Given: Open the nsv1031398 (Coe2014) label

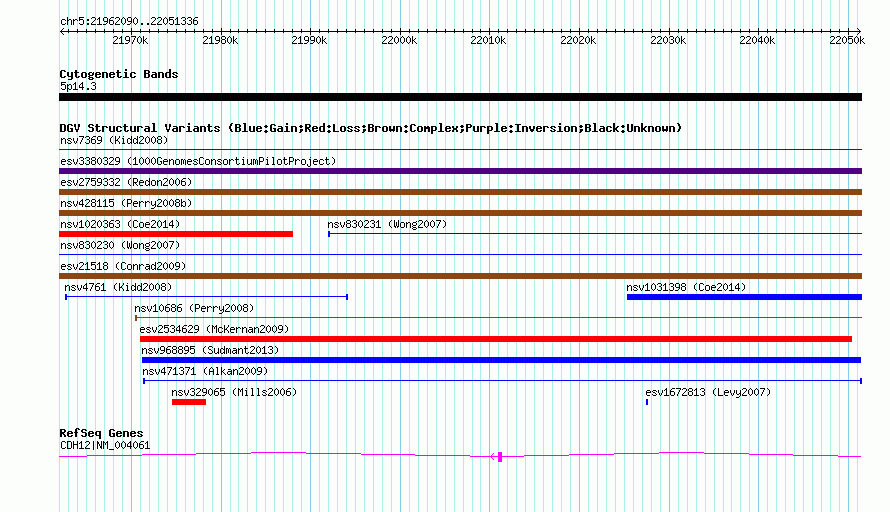Looking at the screenshot, I should pos(686,287).
